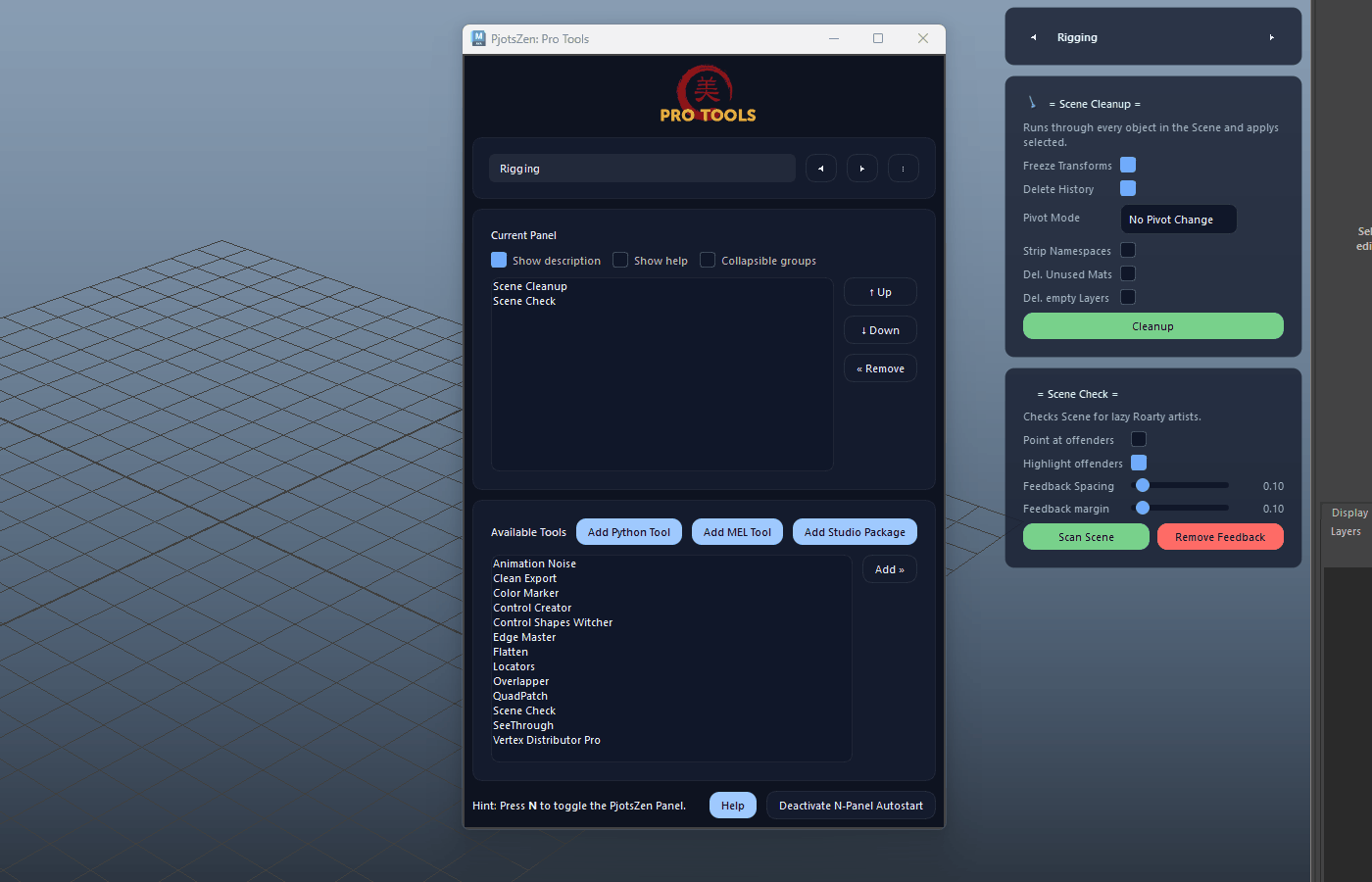Enable Point at offenders checkbox
This screenshot has width=1372, height=882.
[1139, 439]
